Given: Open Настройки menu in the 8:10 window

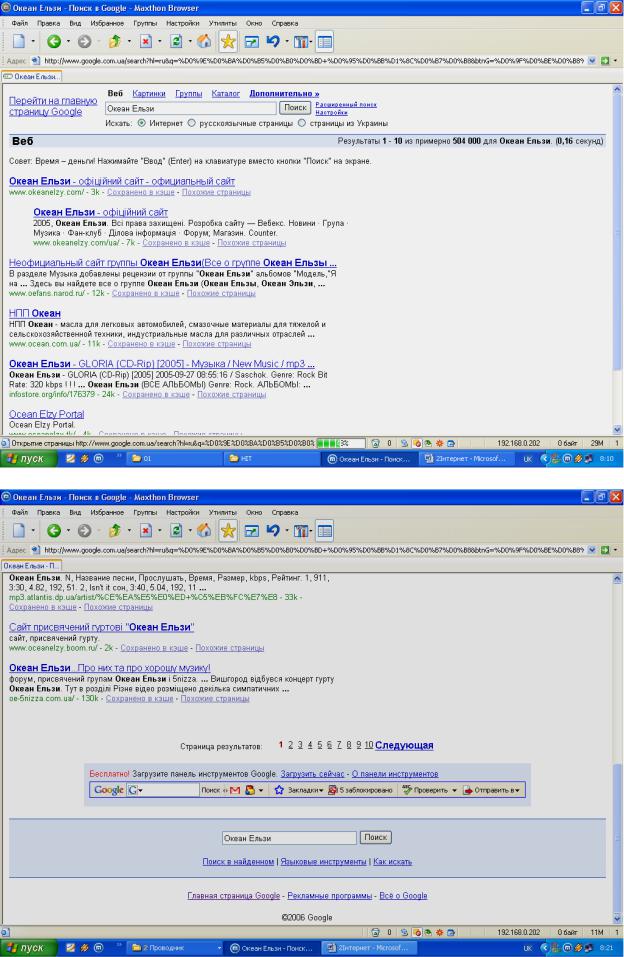Looking at the screenshot, I should pos(183,23).
